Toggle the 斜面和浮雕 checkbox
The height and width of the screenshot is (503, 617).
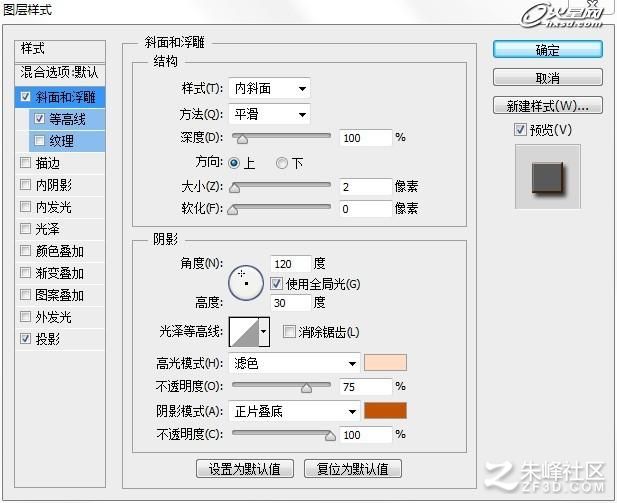coord(25,96)
